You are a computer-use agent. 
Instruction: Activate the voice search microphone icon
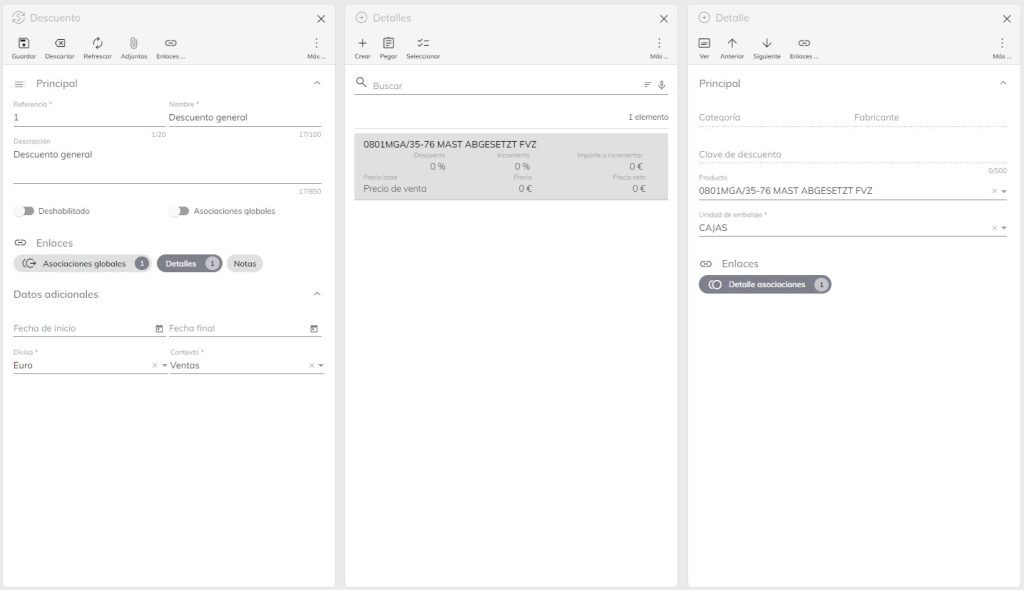coord(662,85)
